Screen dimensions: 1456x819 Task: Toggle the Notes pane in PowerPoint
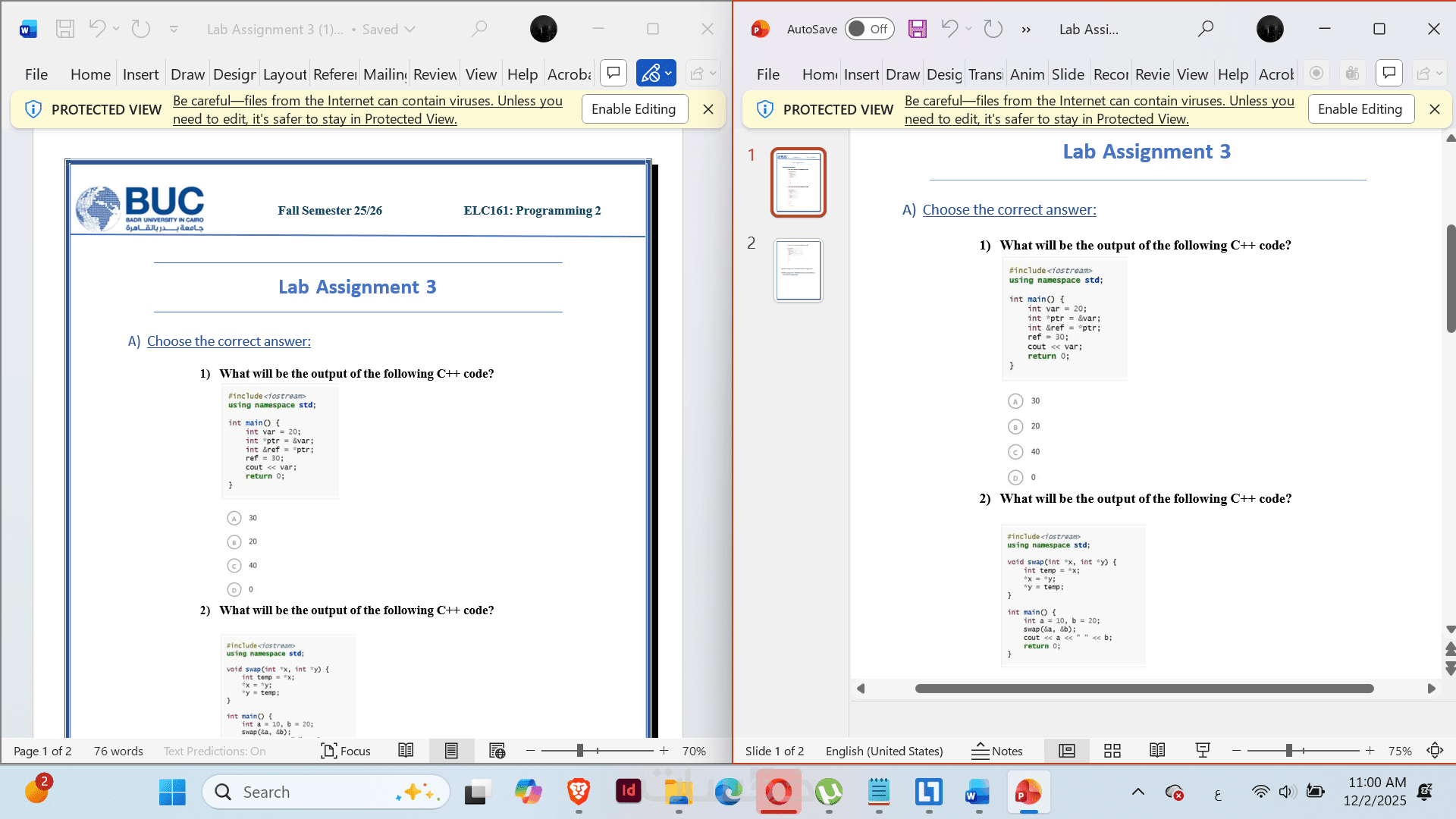pyautogui.click(x=997, y=751)
